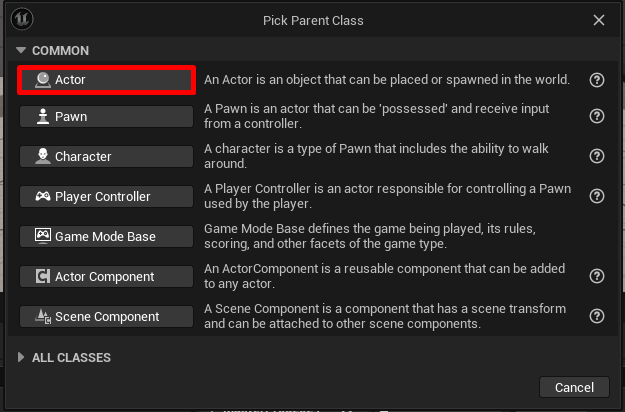This screenshot has width=625, height=412.
Task: Cancel the Pick Parent Class dialog
Action: (574, 387)
